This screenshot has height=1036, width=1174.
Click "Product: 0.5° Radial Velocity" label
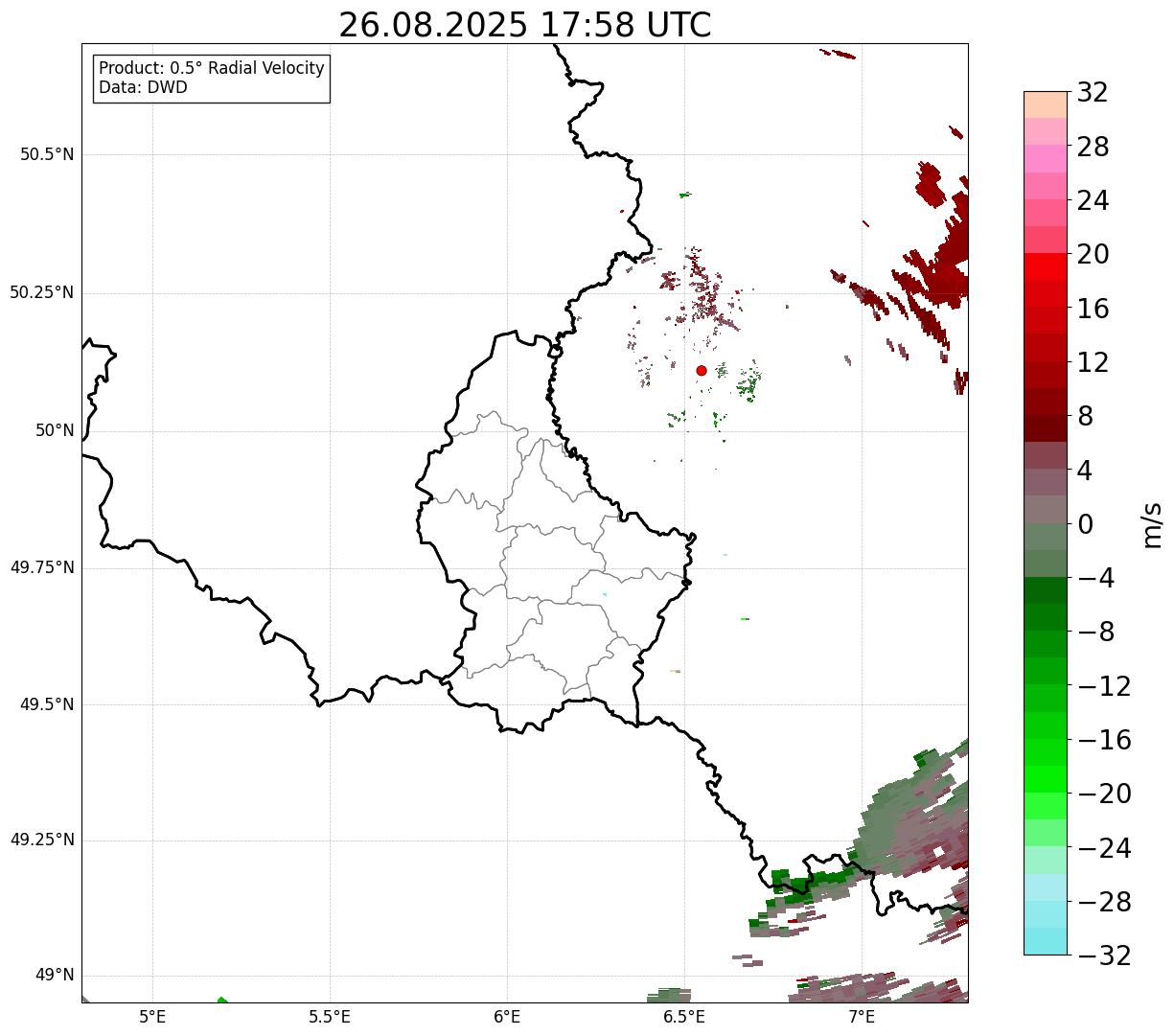coord(212,69)
